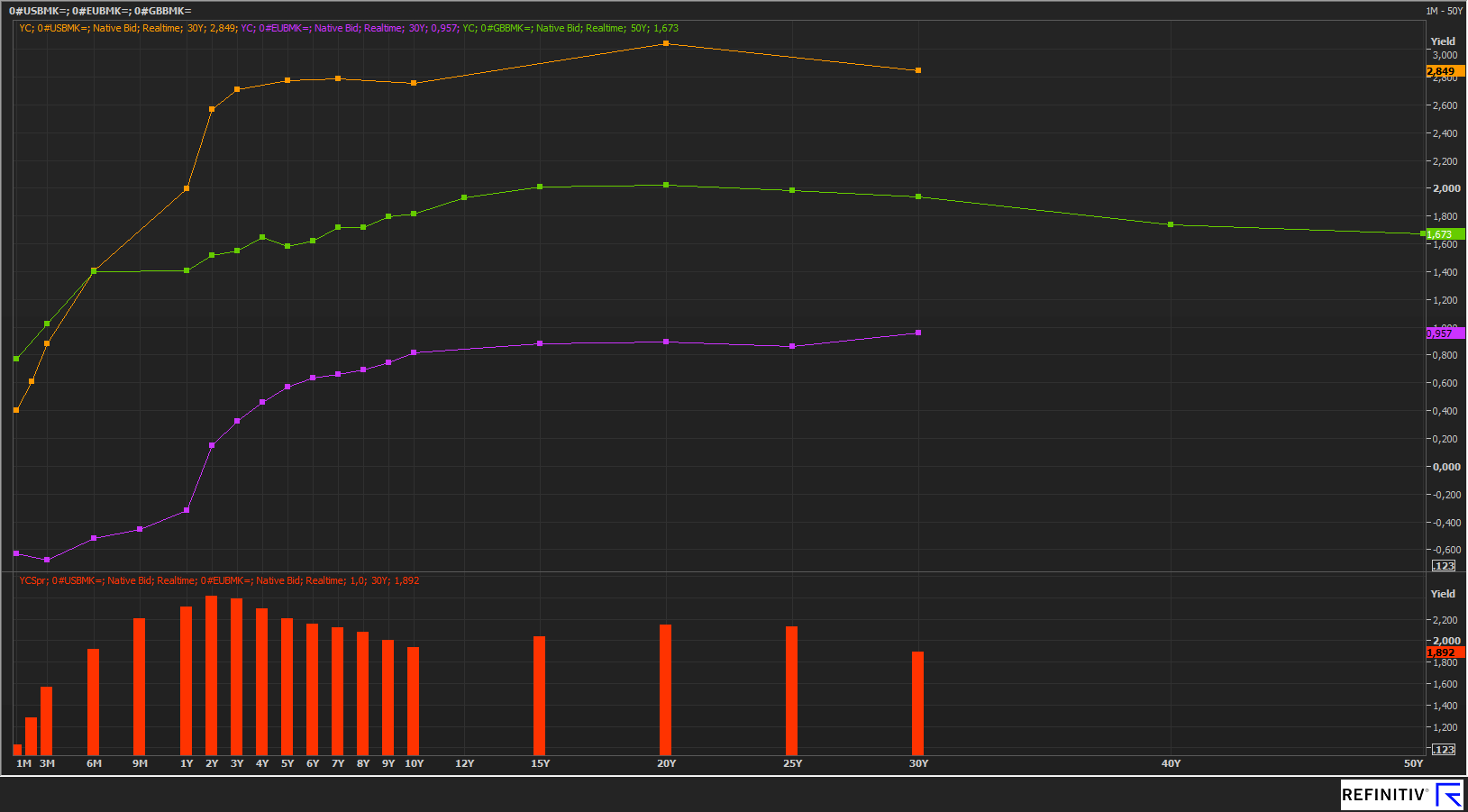
Task: Click the red spread bar at 2Y
Action: tap(212, 675)
